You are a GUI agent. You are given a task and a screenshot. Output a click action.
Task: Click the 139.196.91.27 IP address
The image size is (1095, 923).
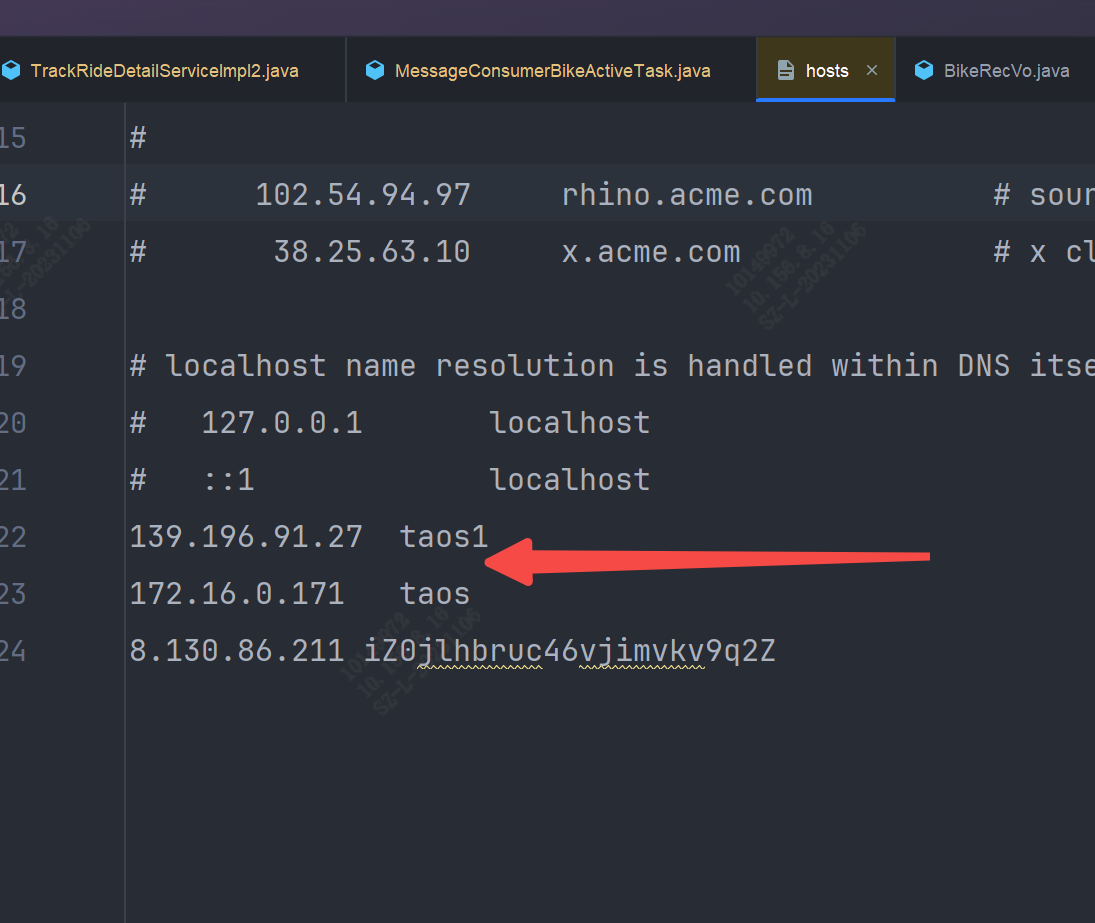tap(246, 537)
